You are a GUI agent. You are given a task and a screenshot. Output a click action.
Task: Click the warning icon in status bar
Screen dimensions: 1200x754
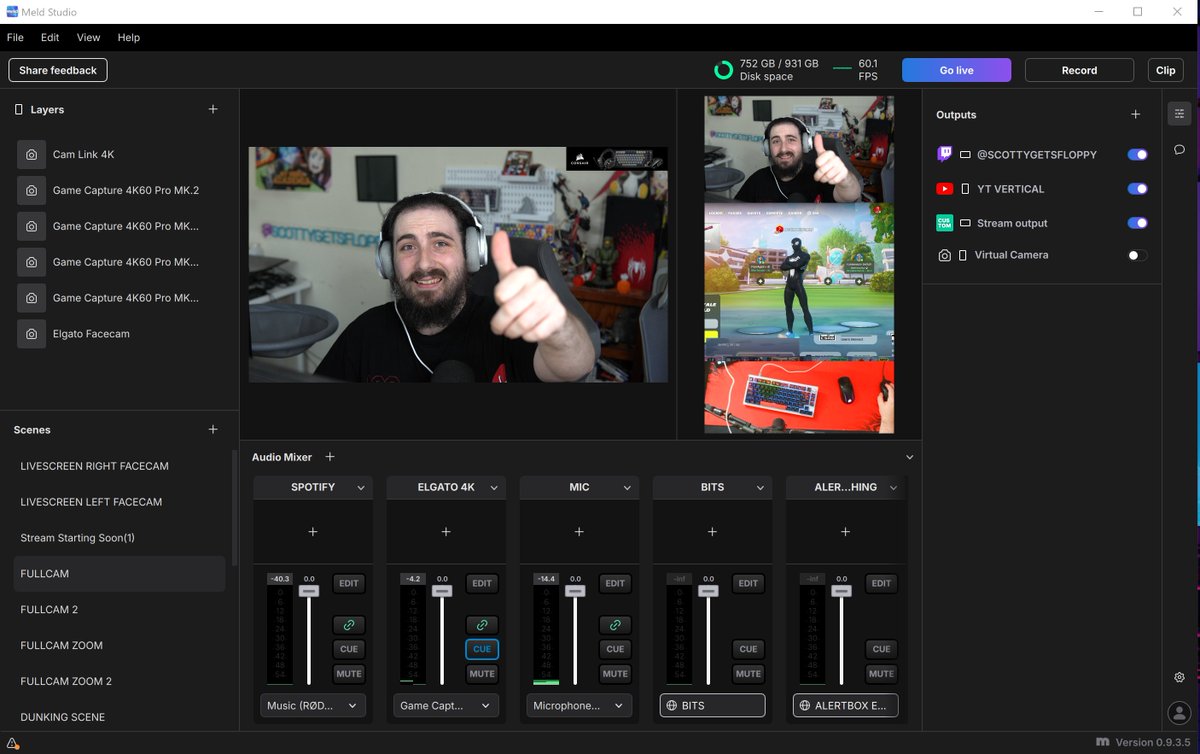[x=11, y=743]
